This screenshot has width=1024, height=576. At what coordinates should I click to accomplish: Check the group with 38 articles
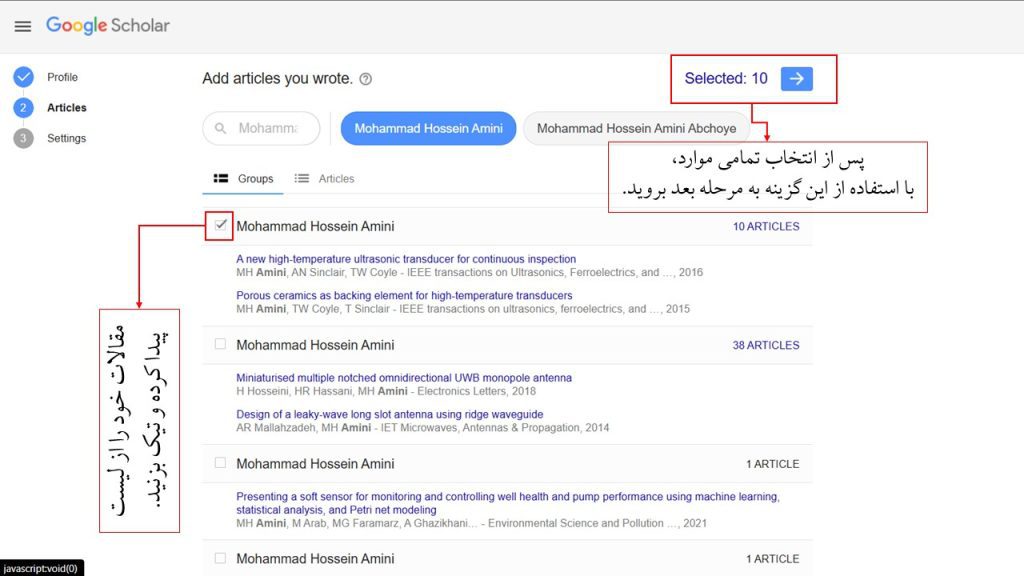click(x=219, y=344)
